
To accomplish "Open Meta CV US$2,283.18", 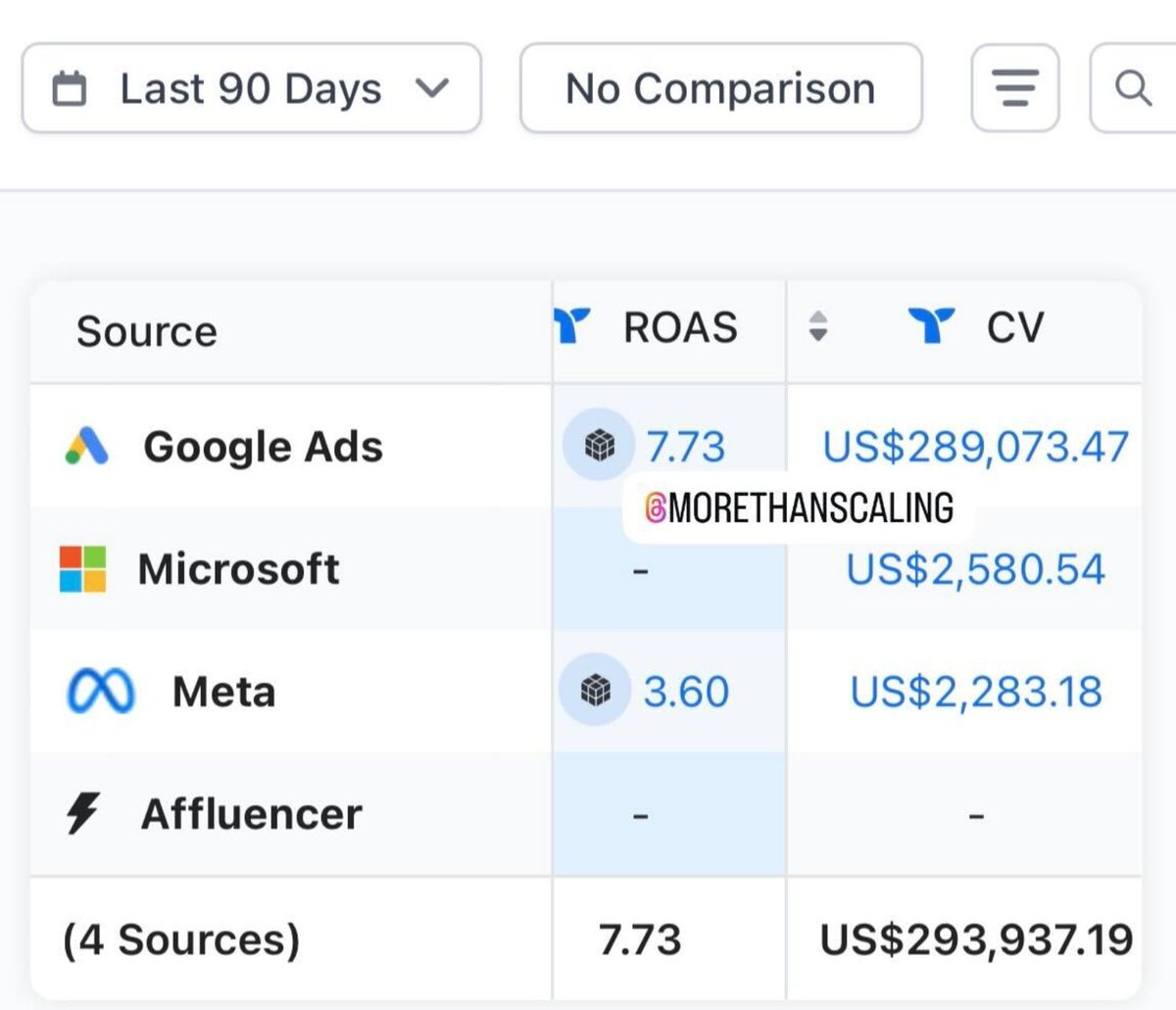I will click(976, 692).
